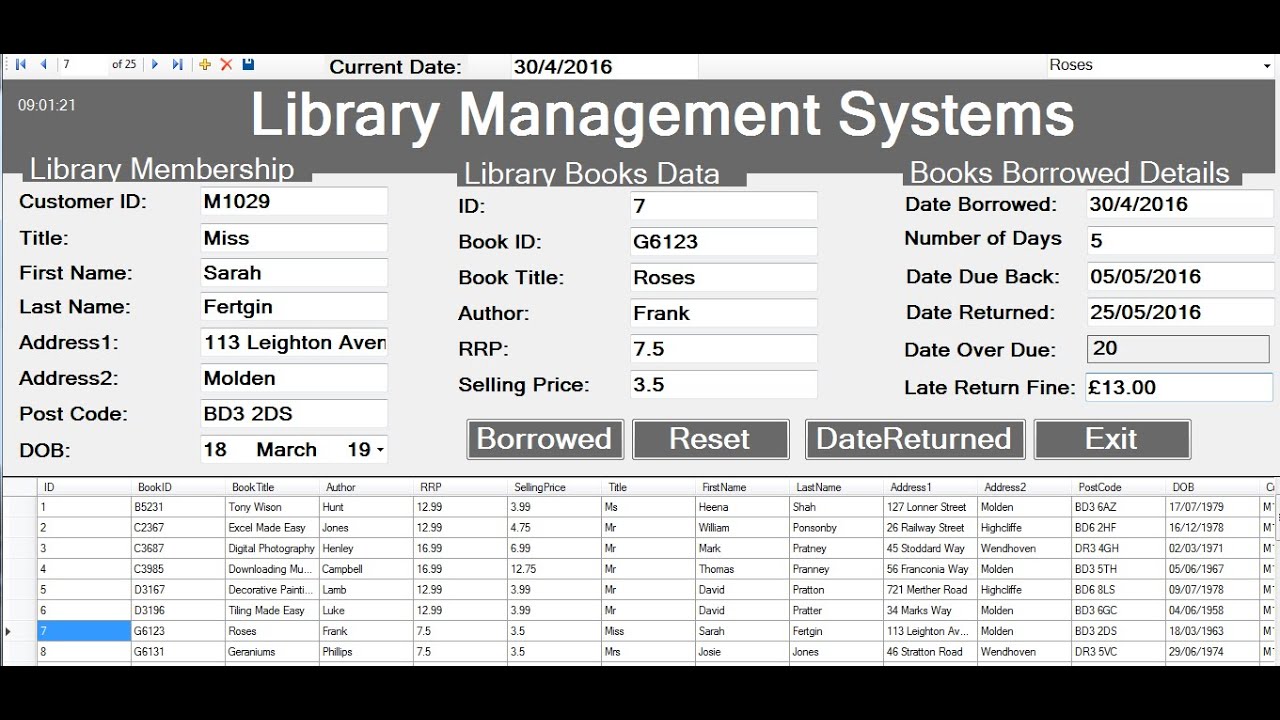This screenshot has height=720, width=1280.
Task: Select selling price cell '12.75'
Action: [554, 569]
